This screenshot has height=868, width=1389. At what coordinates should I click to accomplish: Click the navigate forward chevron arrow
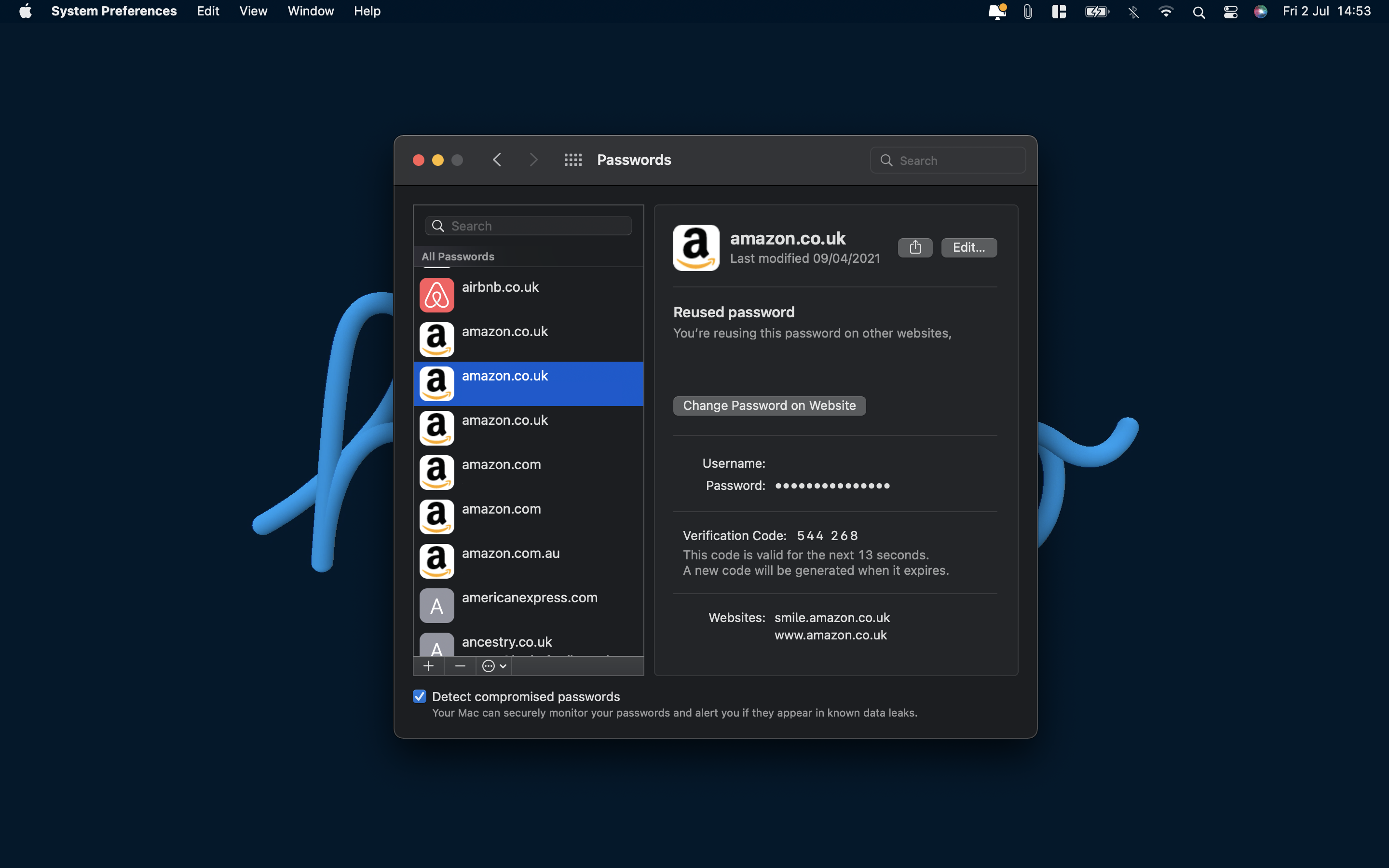(x=533, y=159)
